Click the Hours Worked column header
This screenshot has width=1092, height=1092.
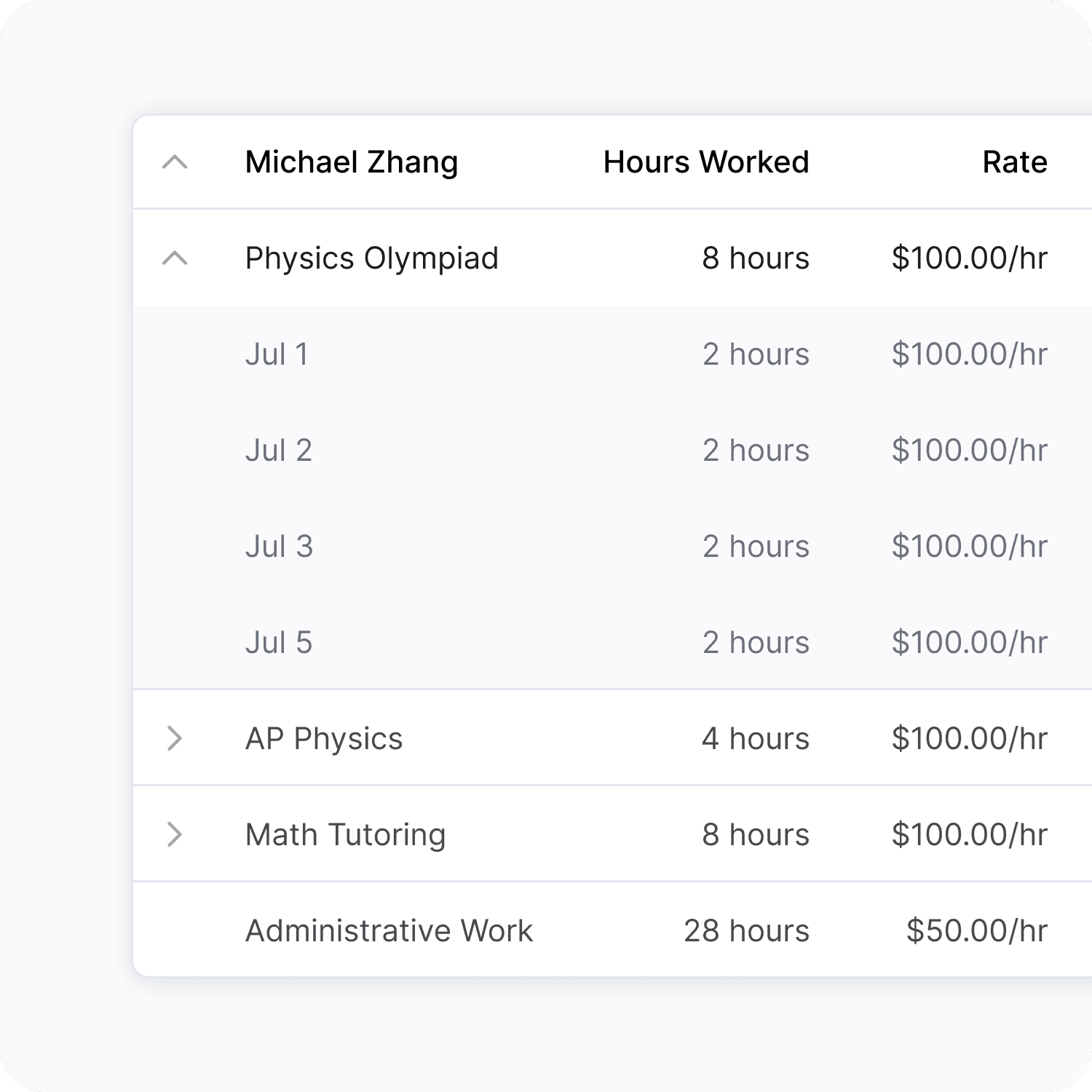pos(706,162)
